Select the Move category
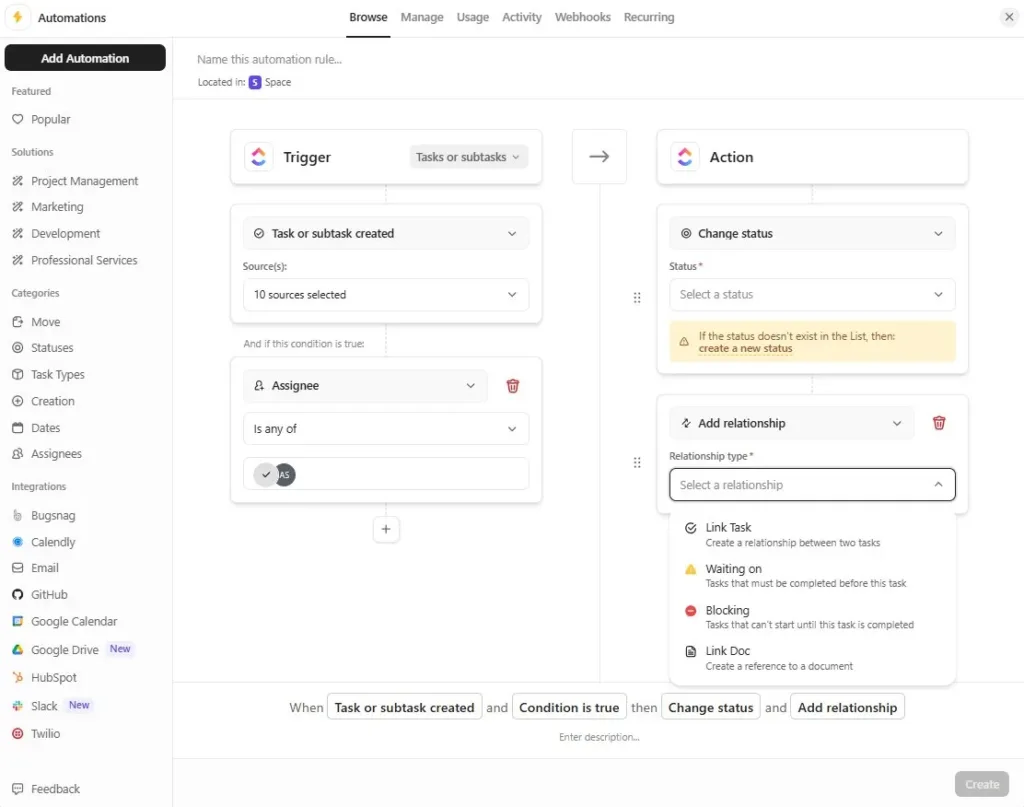 point(36,322)
